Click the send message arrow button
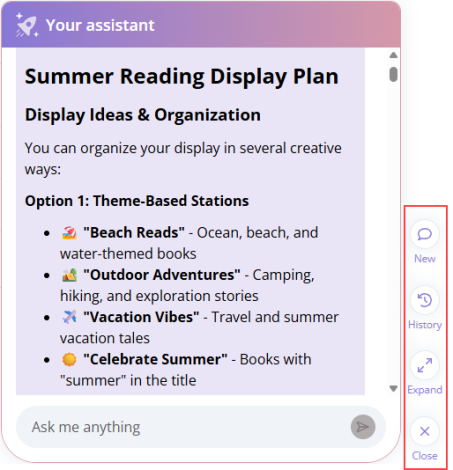Screen dimensions: 453x470 [x=363, y=427]
